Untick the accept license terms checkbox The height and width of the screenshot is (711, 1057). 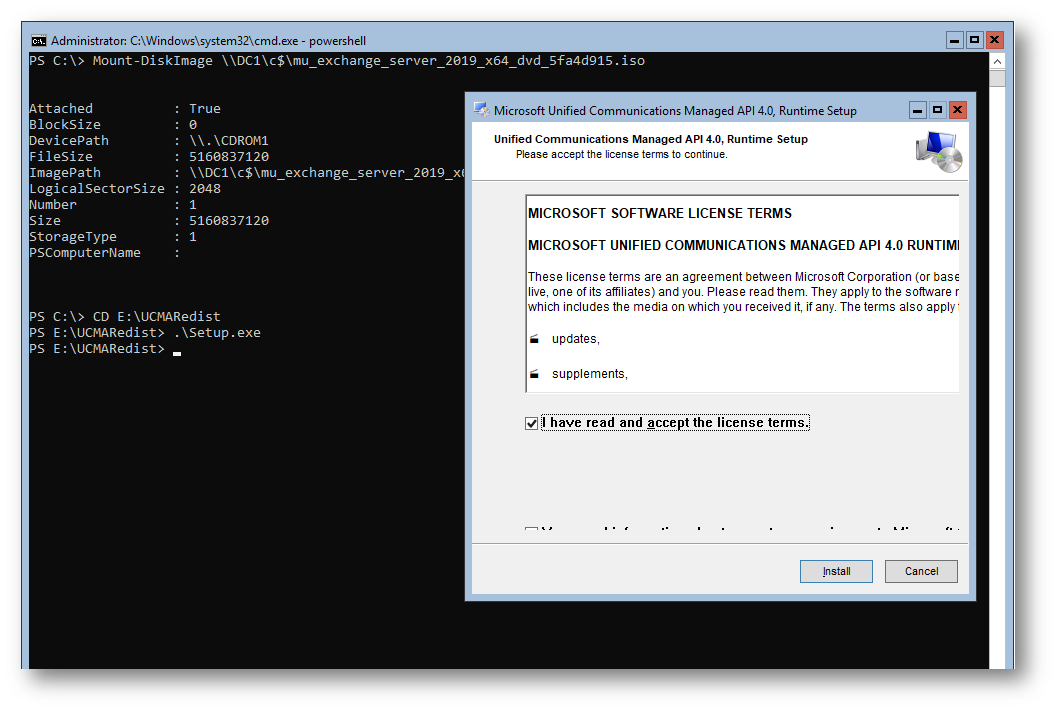pos(531,423)
